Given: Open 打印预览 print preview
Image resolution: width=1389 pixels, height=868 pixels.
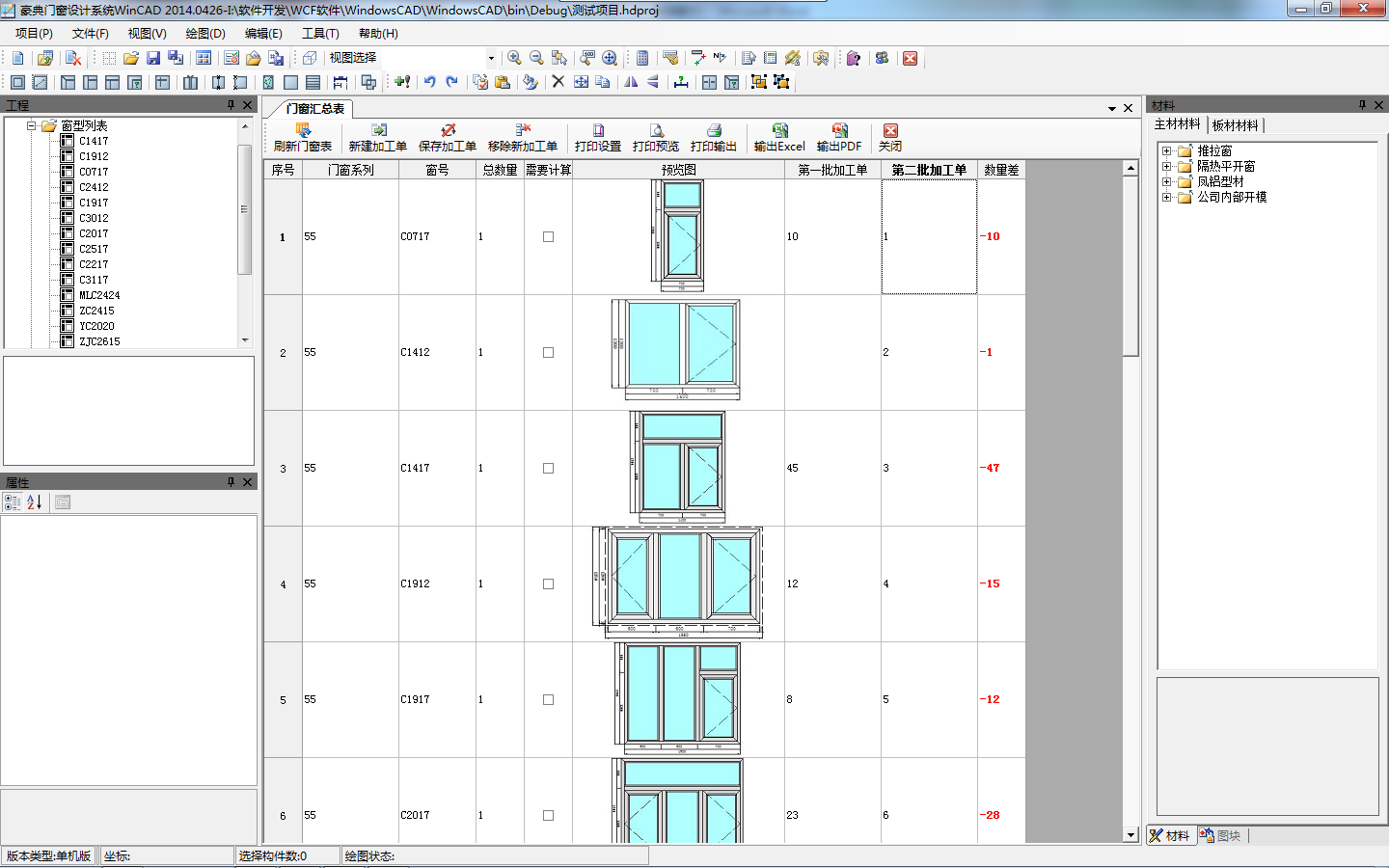Looking at the screenshot, I should coord(656,138).
